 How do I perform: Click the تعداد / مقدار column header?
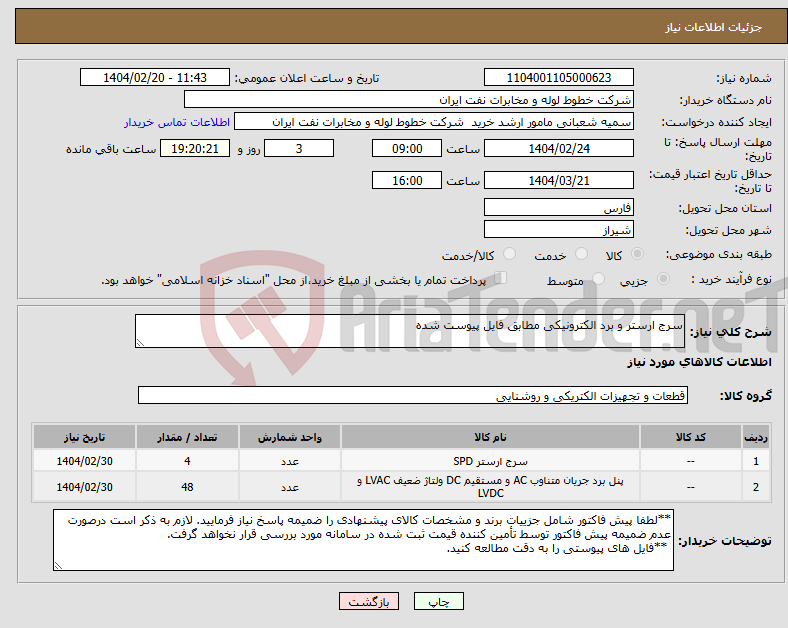[187, 437]
